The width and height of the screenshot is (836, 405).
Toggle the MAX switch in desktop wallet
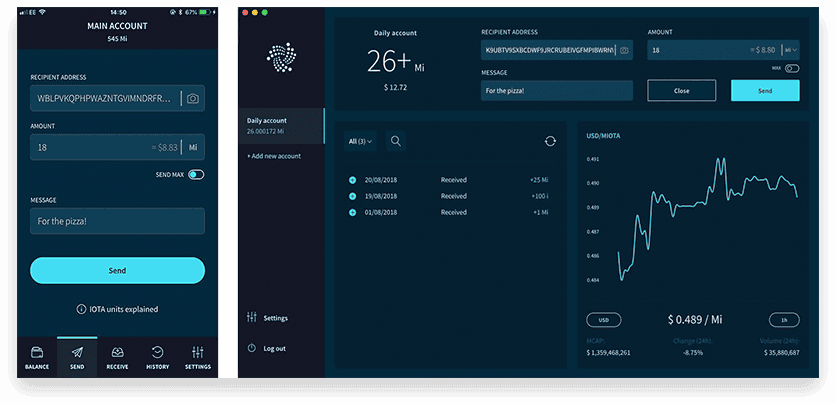[792, 69]
